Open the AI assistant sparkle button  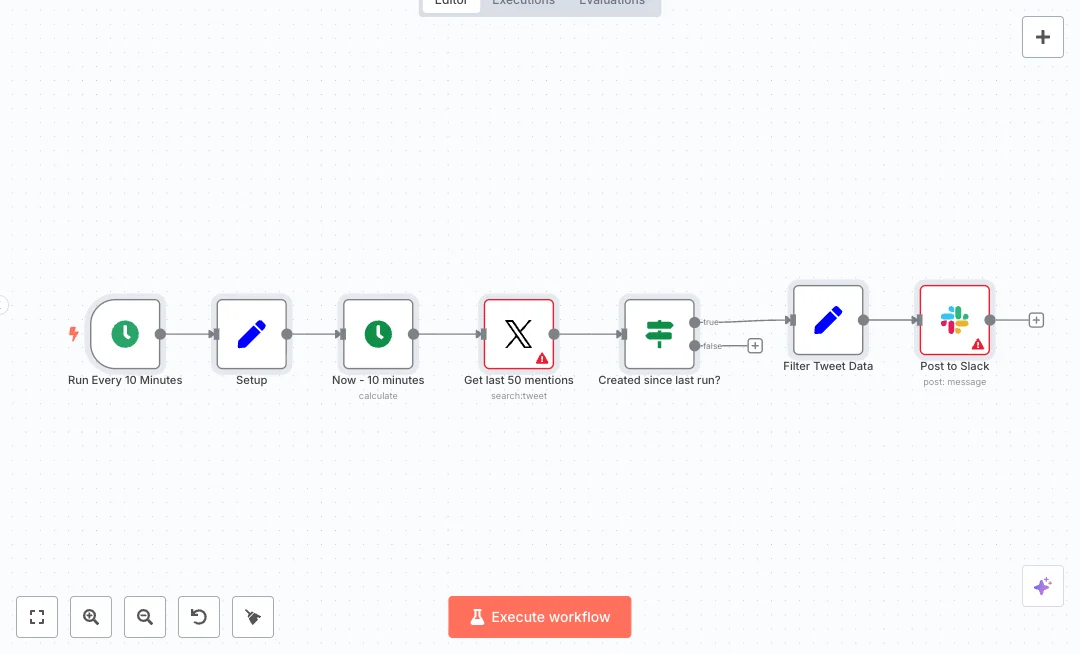(x=1042, y=586)
